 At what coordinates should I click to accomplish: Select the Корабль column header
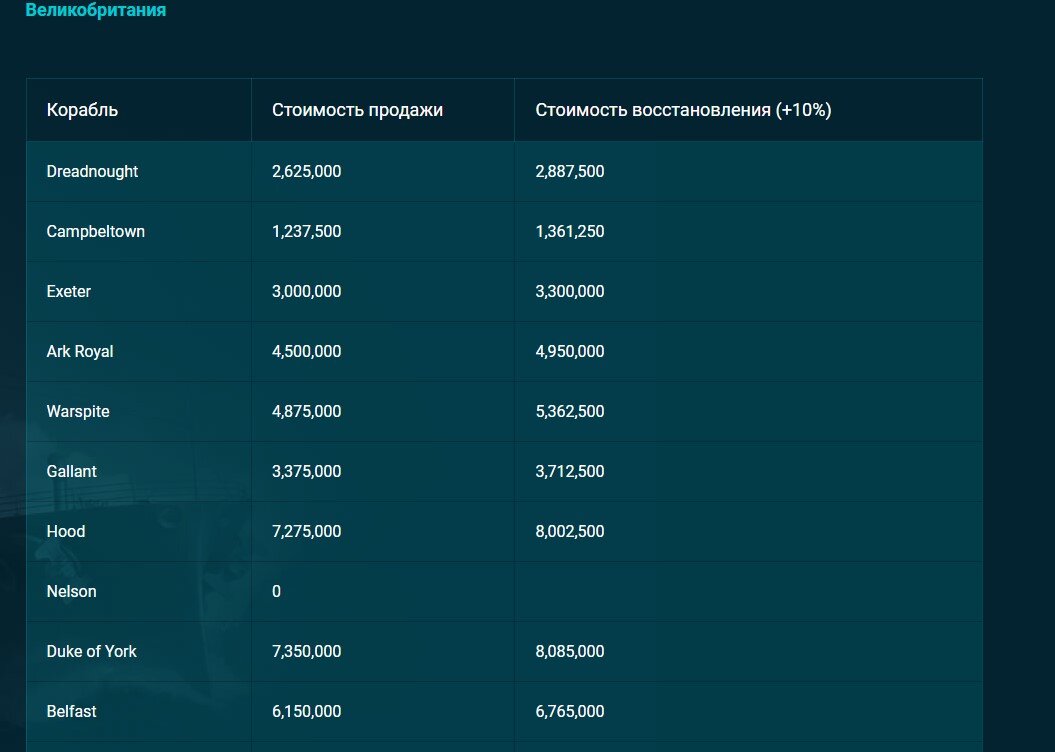pyautogui.click(x=82, y=110)
